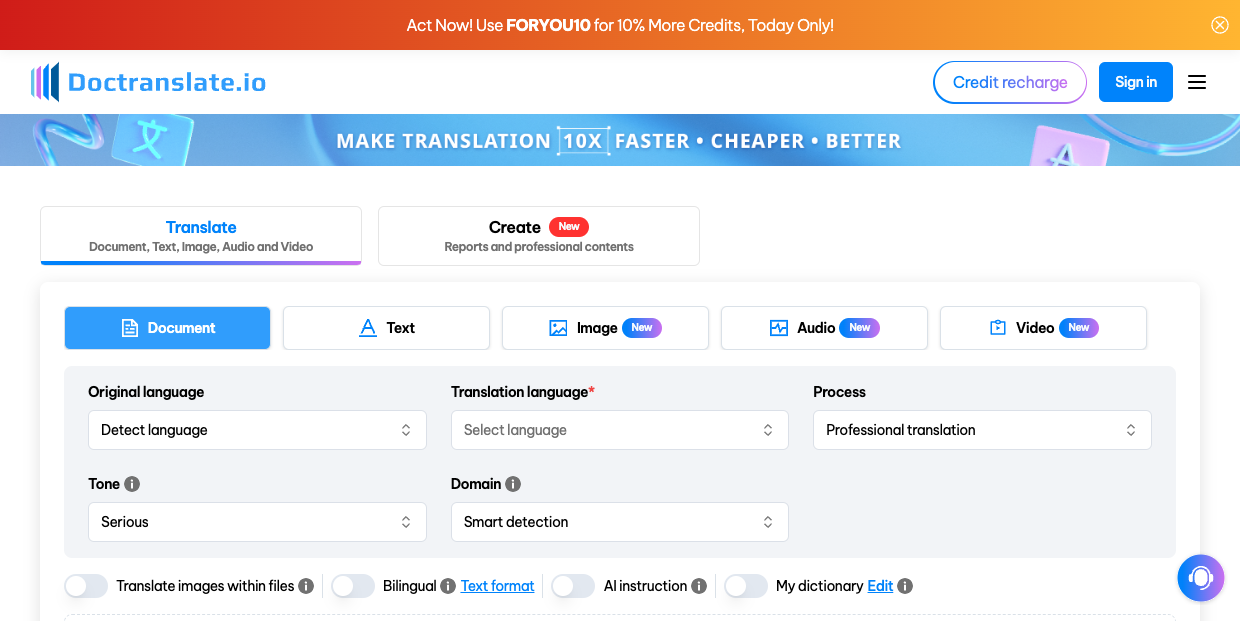Change the Tone from Serious
Viewport: 1240px width, 621px height.
(x=257, y=521)
